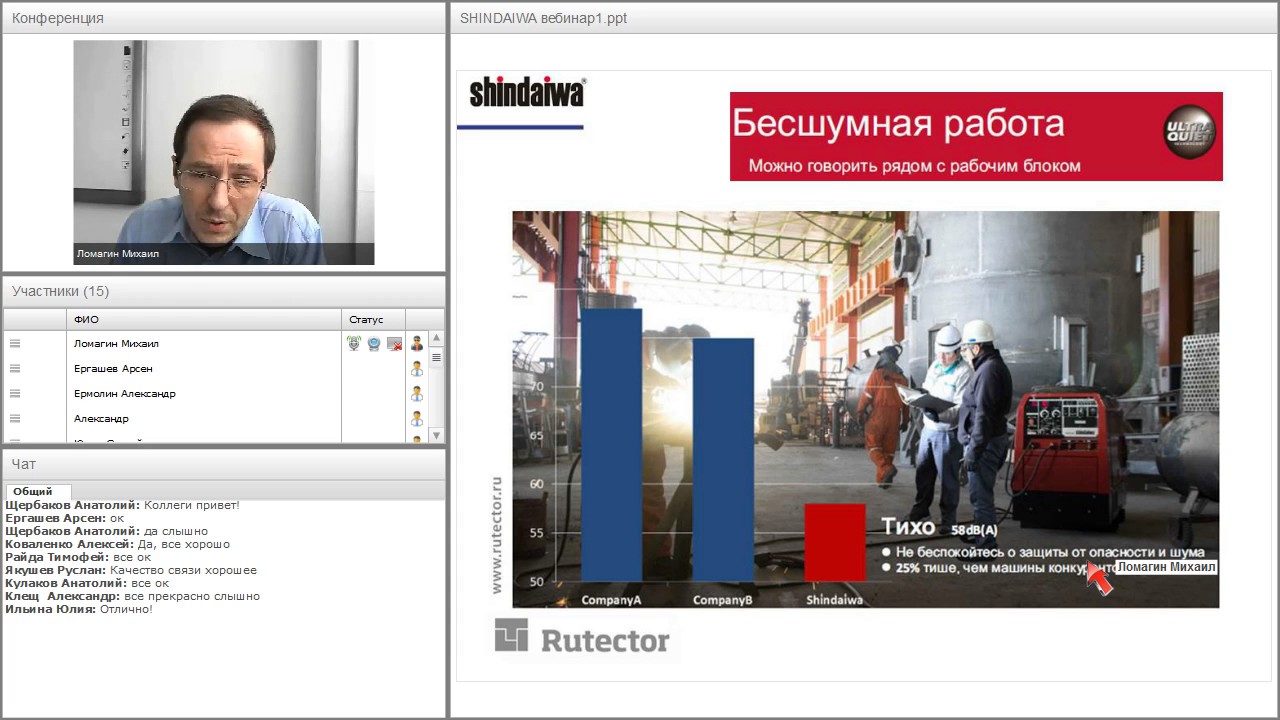Open row menu handle for Александр
Viewport: 1280px width, 720px height.
tap(15, 418)
